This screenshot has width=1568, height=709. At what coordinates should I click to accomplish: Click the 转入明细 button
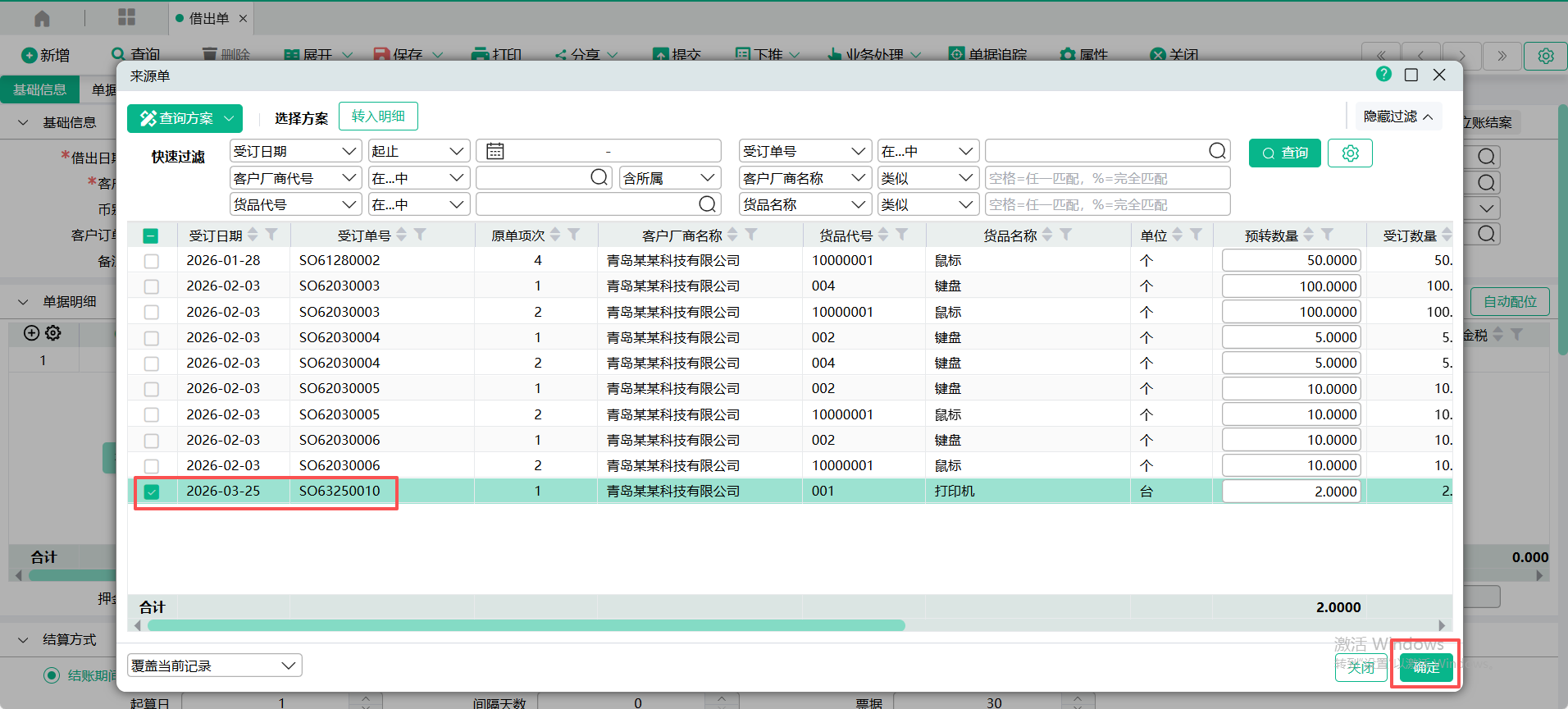(378, 117)
